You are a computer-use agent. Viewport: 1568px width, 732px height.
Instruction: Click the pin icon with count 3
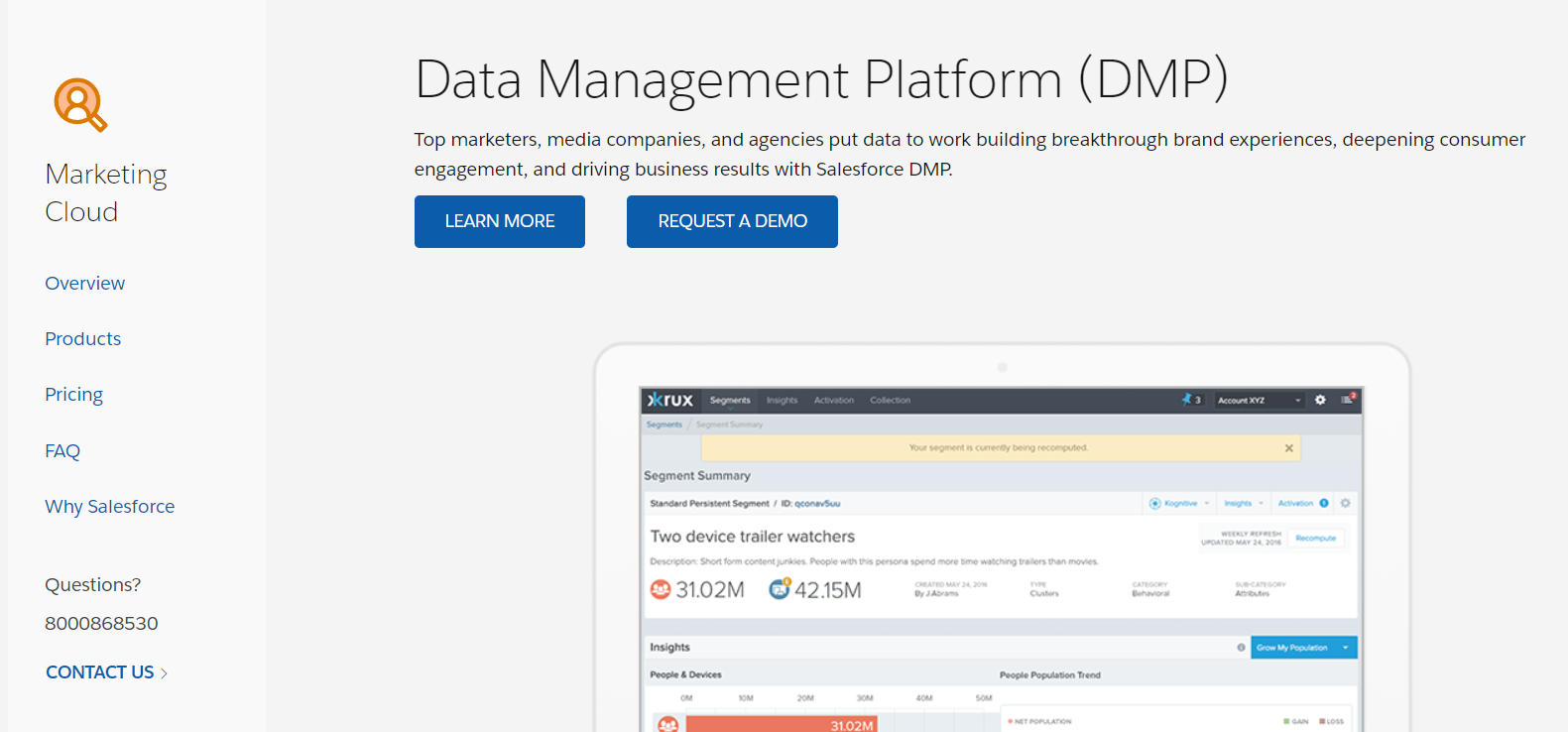coord(1190,400)
